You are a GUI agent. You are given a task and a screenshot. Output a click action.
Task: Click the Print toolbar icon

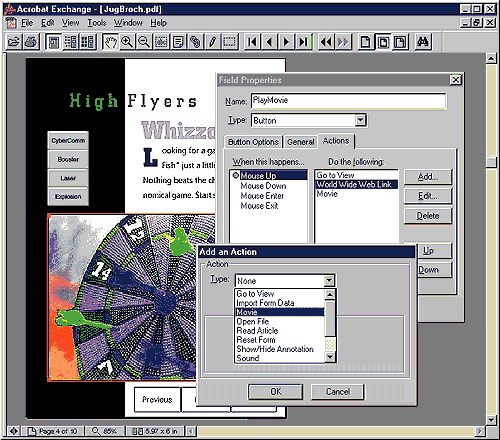(x=31, y=42)
